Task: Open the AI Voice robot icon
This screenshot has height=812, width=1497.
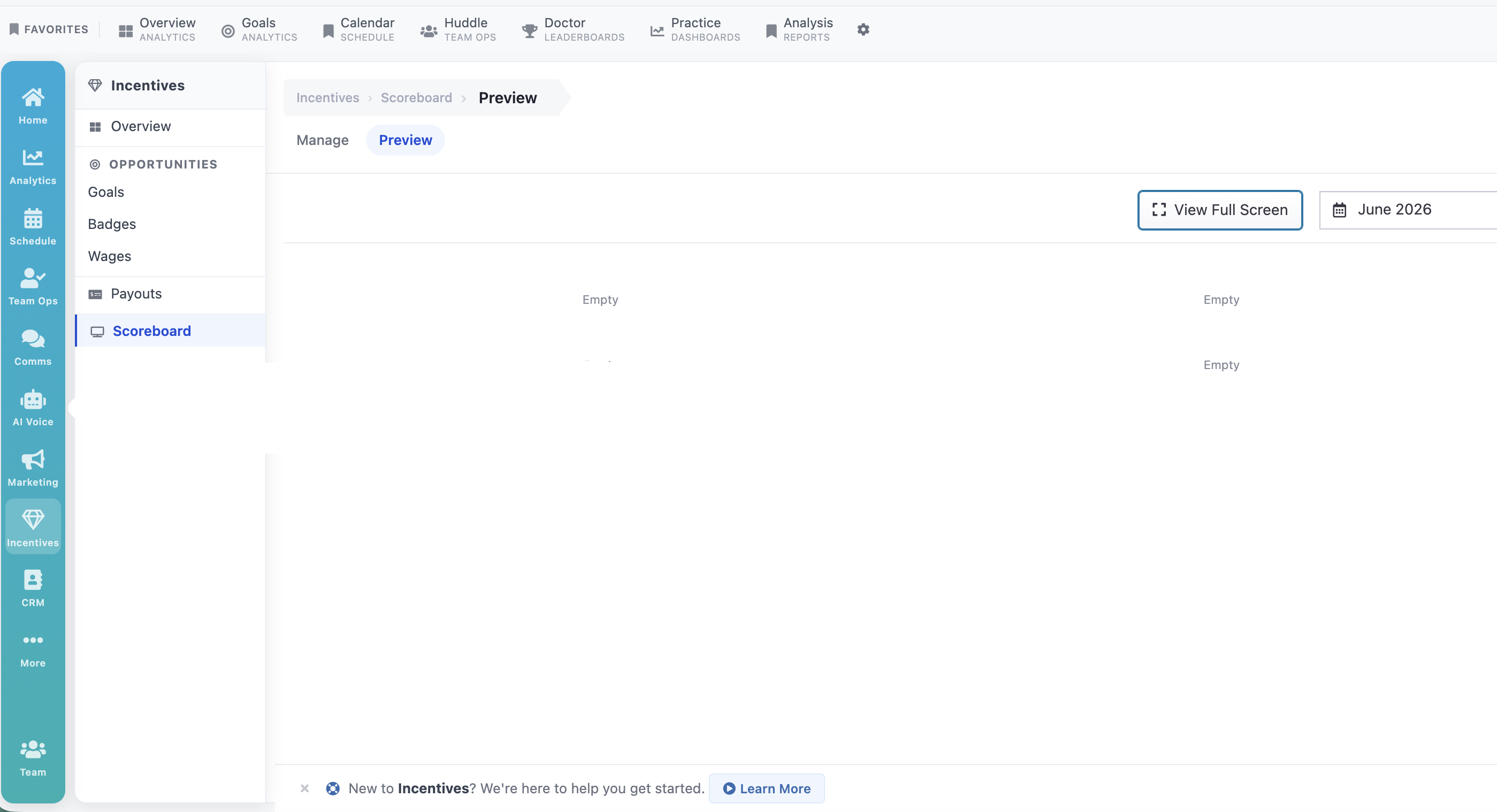Action: [x=33, y=408]
